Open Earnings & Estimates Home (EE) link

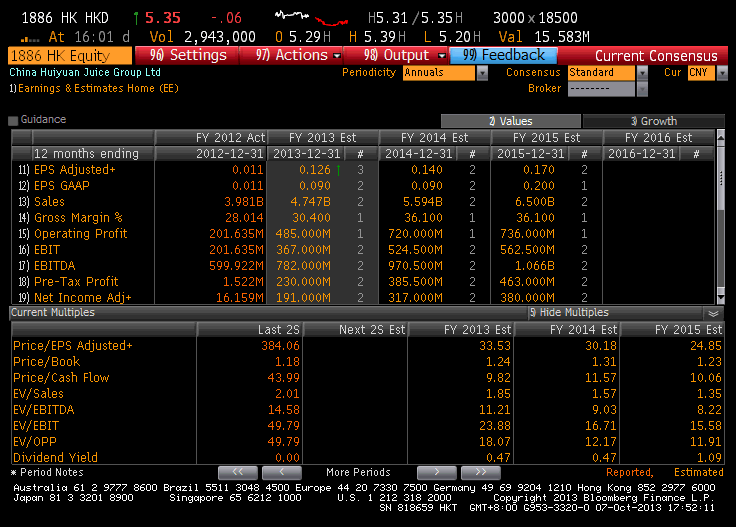pyautogui.click(x=94, y=88)
